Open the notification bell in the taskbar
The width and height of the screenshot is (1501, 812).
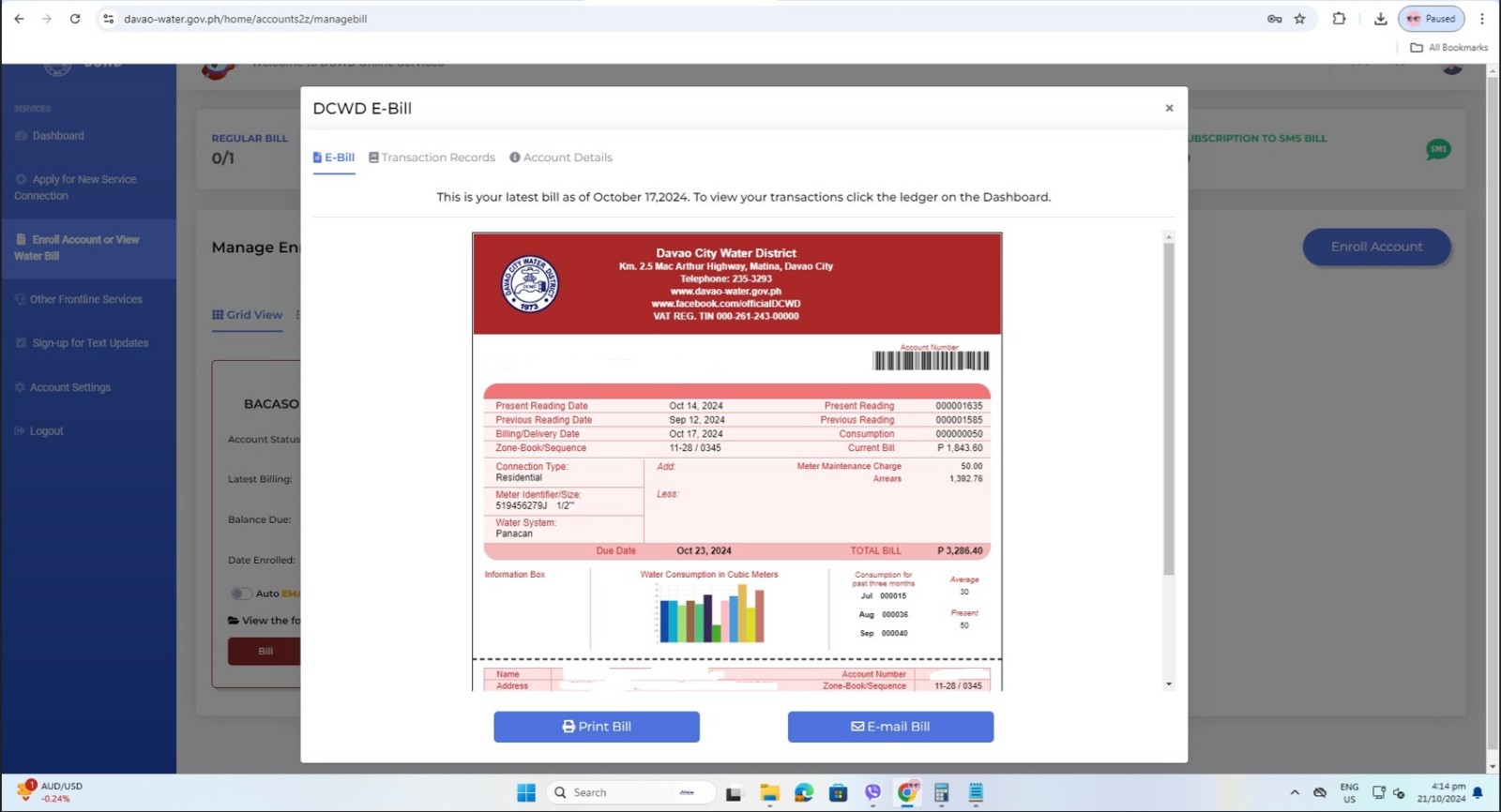1478,793
